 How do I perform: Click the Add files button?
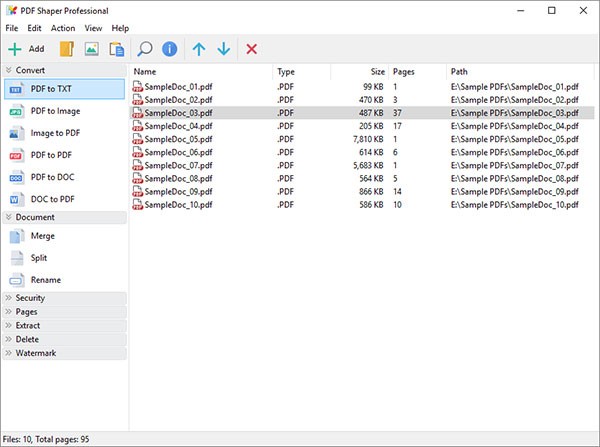(x=27, y=48)
